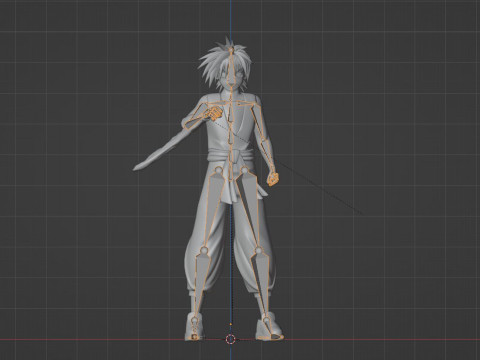Screen dimensions: 480x360
Task: Click the knee joint sphere on viewer's left
Action: [203, 250]
